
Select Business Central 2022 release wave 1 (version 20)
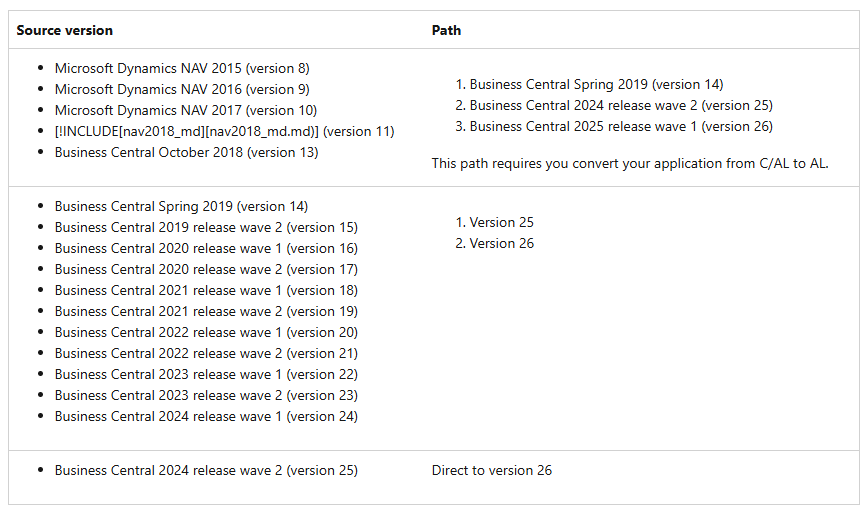point(206,332)
